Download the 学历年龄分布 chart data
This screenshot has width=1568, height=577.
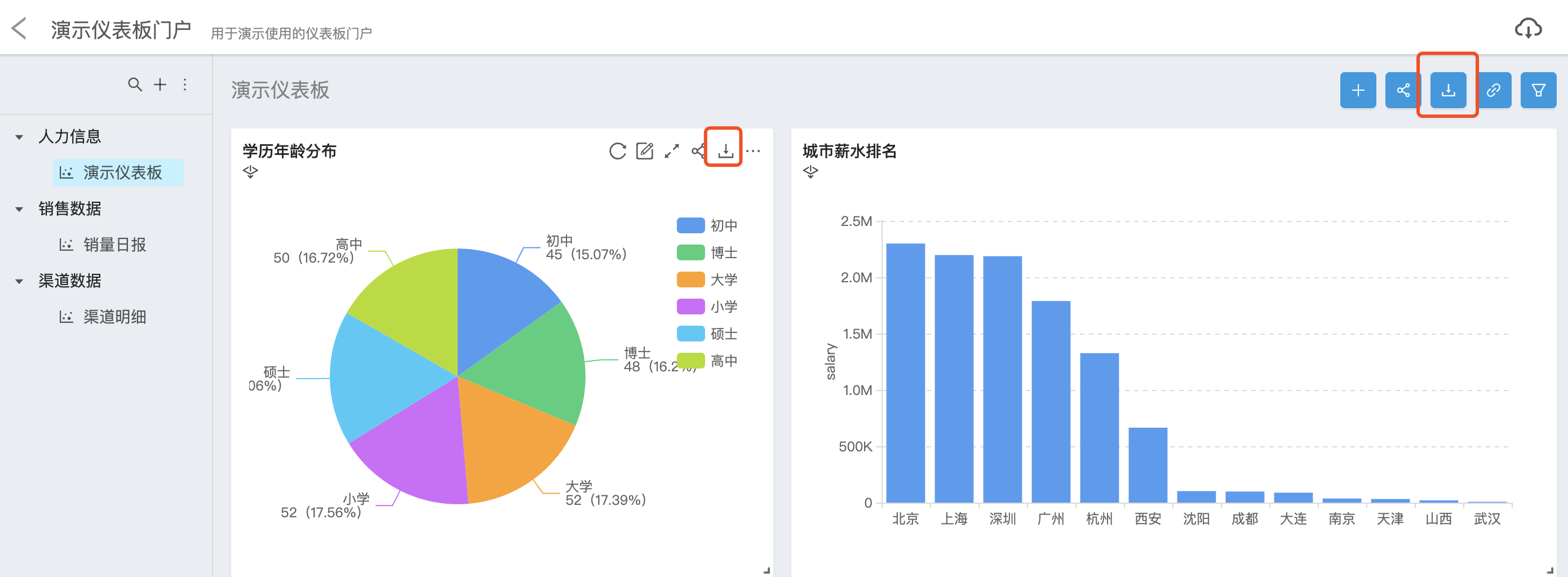click(x=725, y=151)
